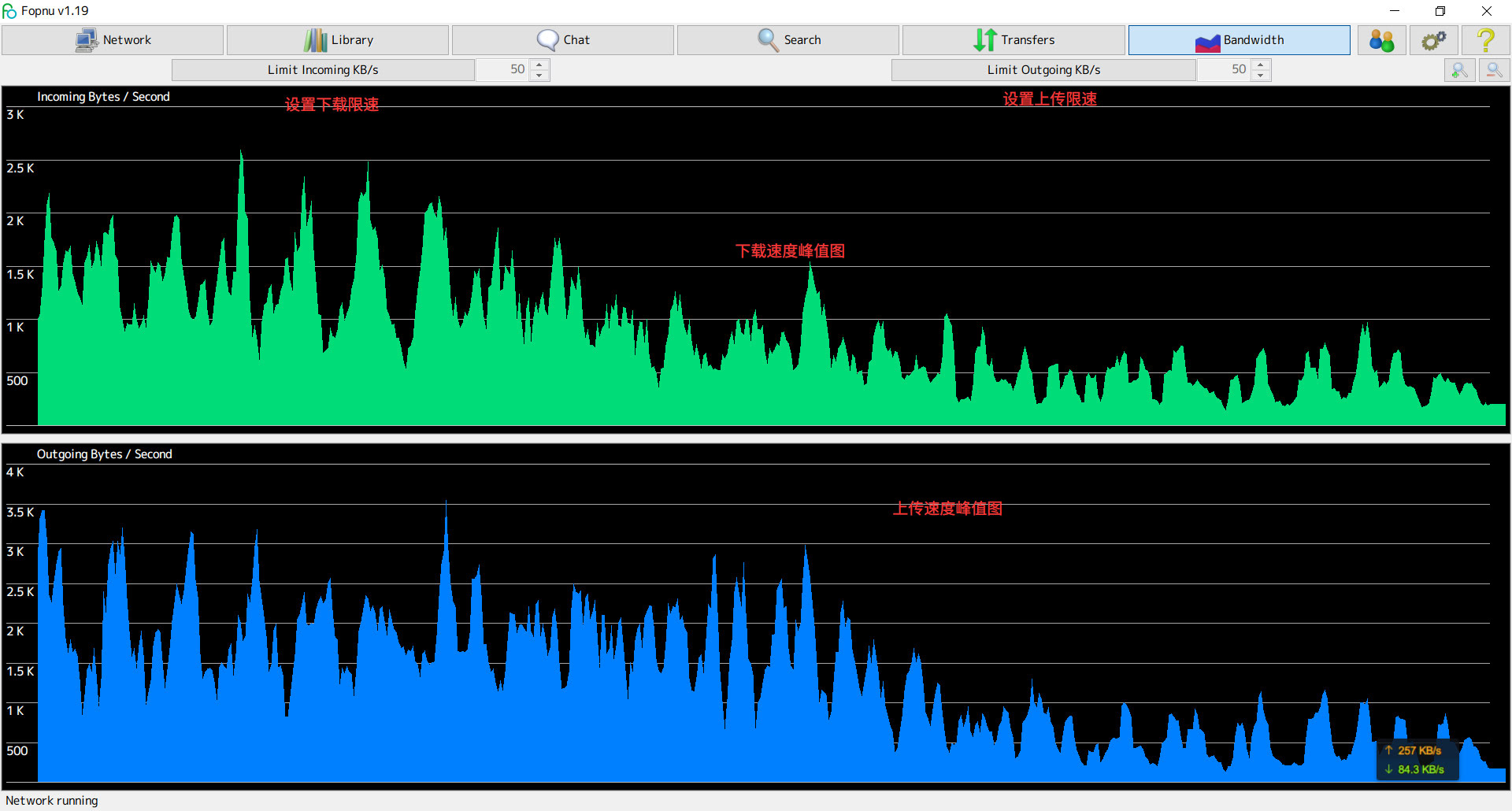
Task: Go to the Chat tab
Action: tap(563, 40)
